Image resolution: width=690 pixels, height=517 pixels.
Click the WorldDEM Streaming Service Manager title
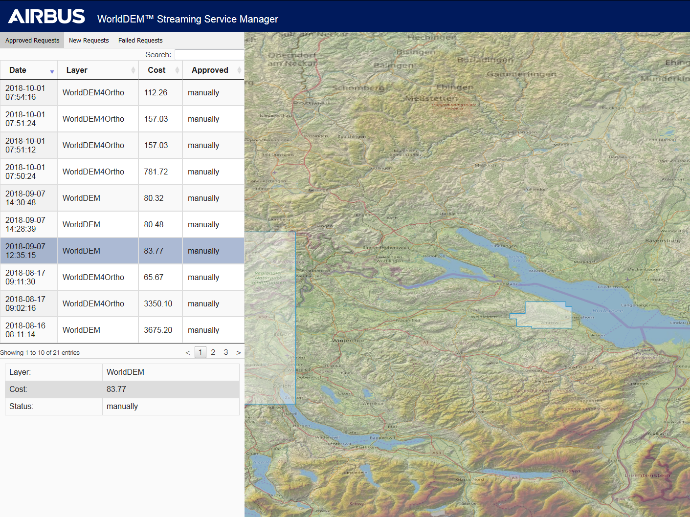coord(187,19)
